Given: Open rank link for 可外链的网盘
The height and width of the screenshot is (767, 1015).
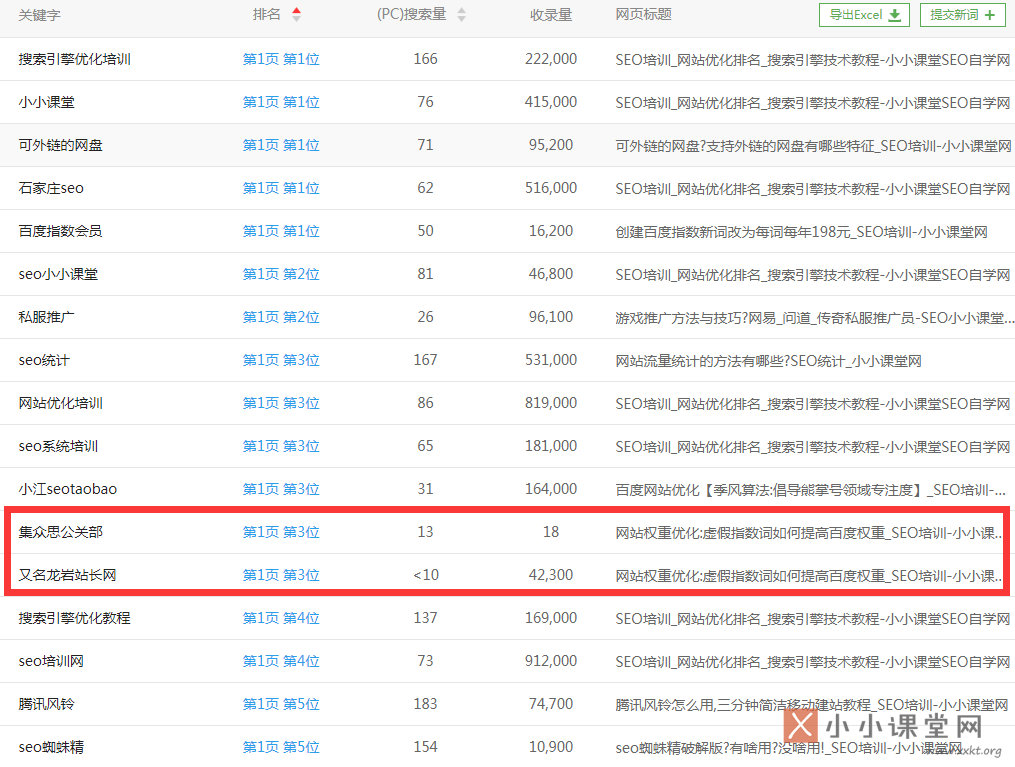Looking at the screenshot, I should (281, 145).
